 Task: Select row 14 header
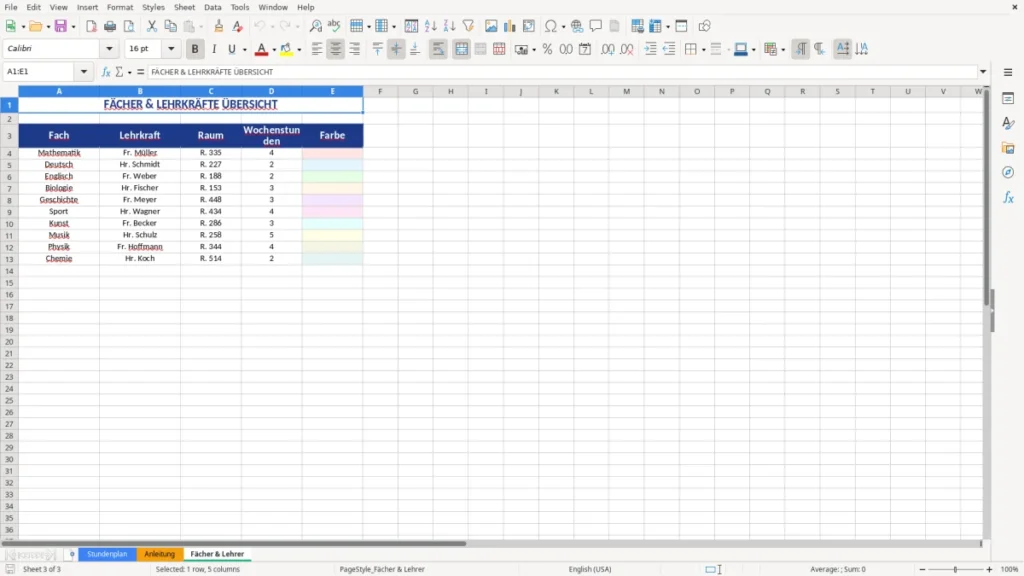pos(9,271)
